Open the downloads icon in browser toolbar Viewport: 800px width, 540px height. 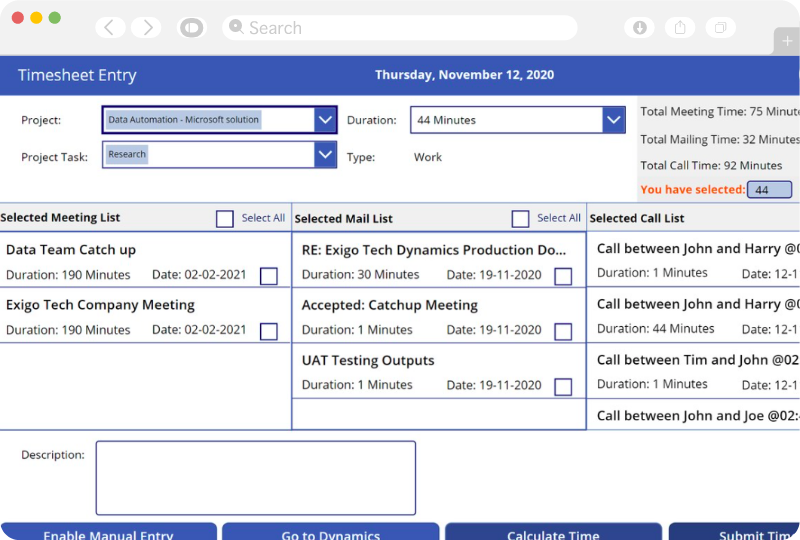[x=639, y=28]
